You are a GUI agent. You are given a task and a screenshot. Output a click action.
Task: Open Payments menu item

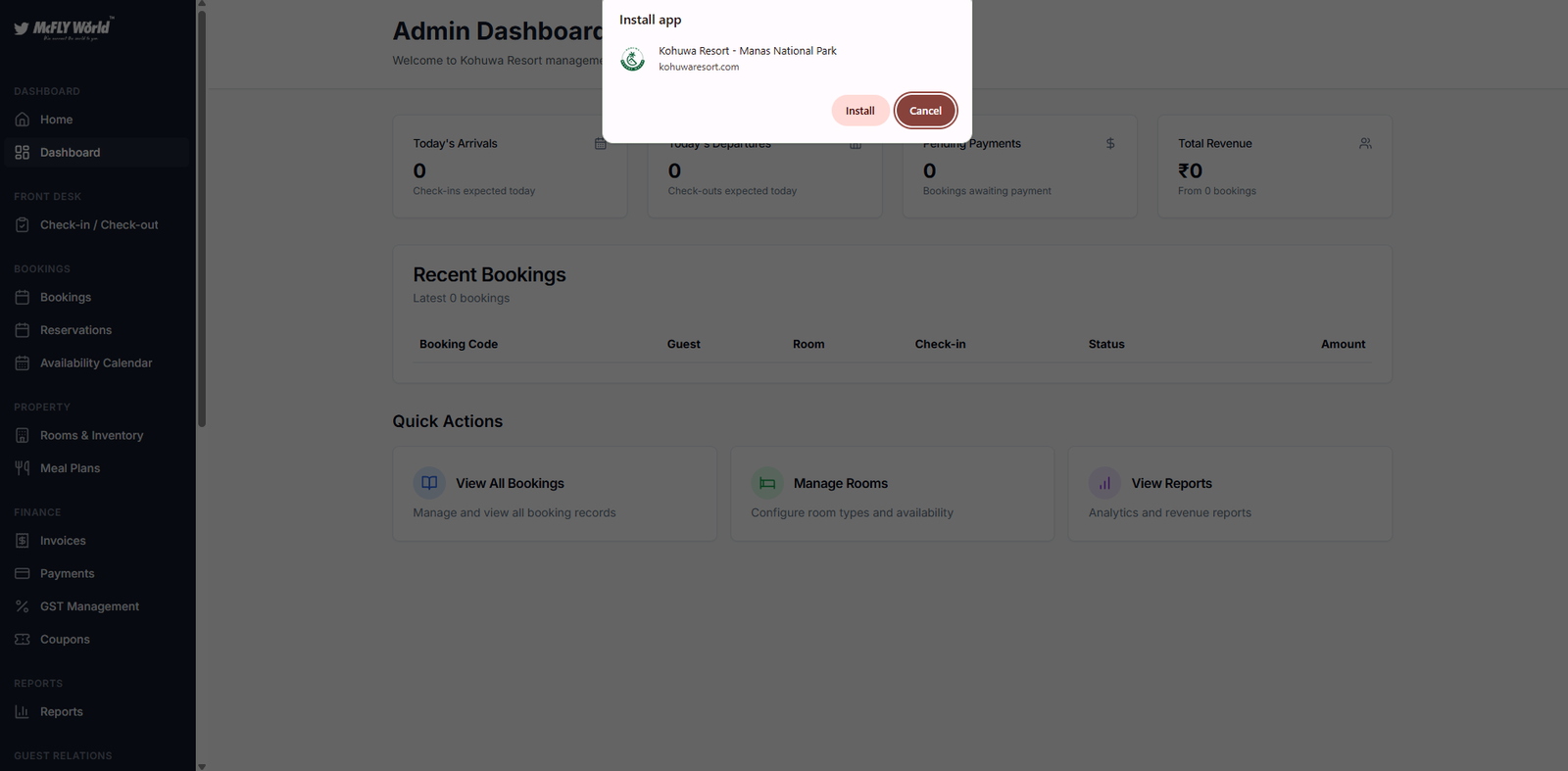coord(96,574)
